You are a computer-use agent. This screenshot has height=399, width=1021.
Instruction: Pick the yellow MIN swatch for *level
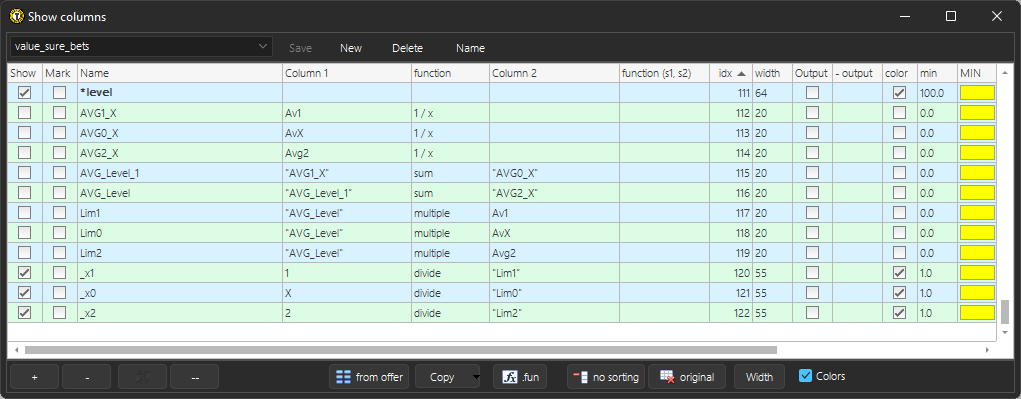click(977, 92)
